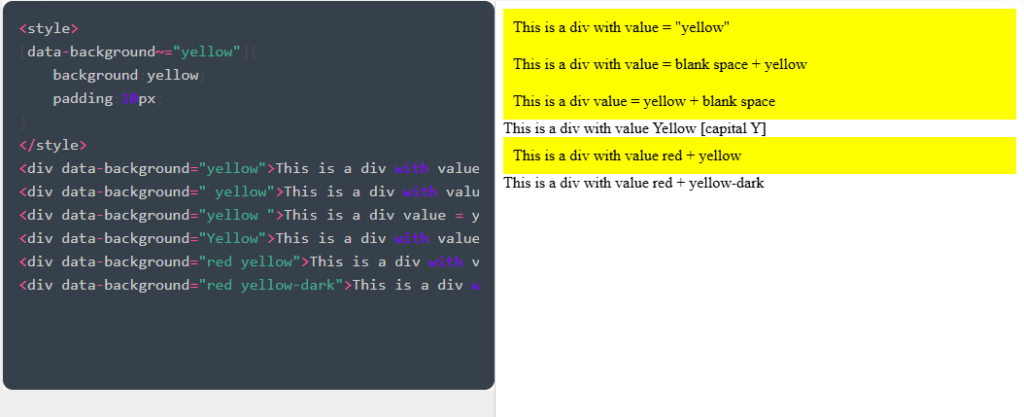Click code line with data-background="yellow " div

click(x=249, y=215)
